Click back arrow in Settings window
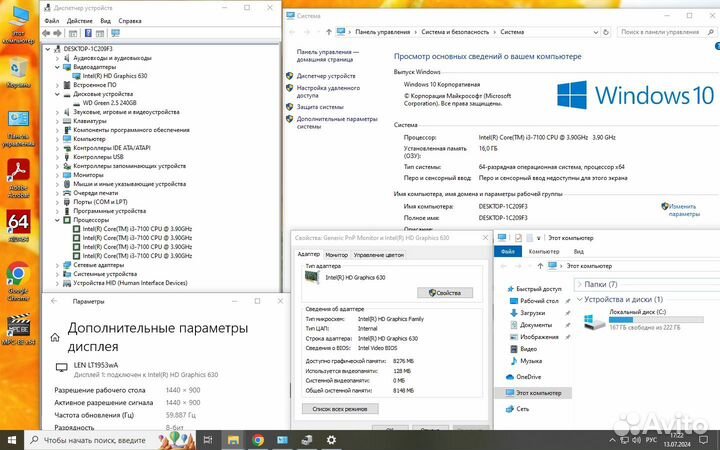 54,301
